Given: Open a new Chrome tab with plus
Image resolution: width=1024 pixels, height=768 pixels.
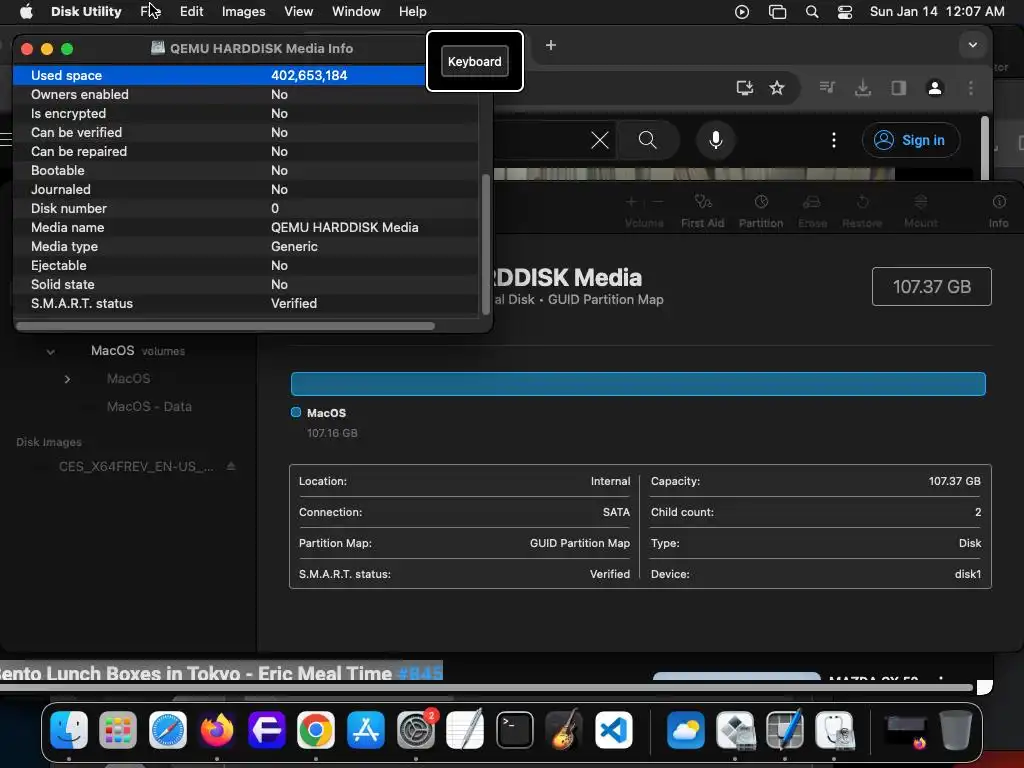Looking at the screenshot, I should pyautogui.click(x=551, y=45).
